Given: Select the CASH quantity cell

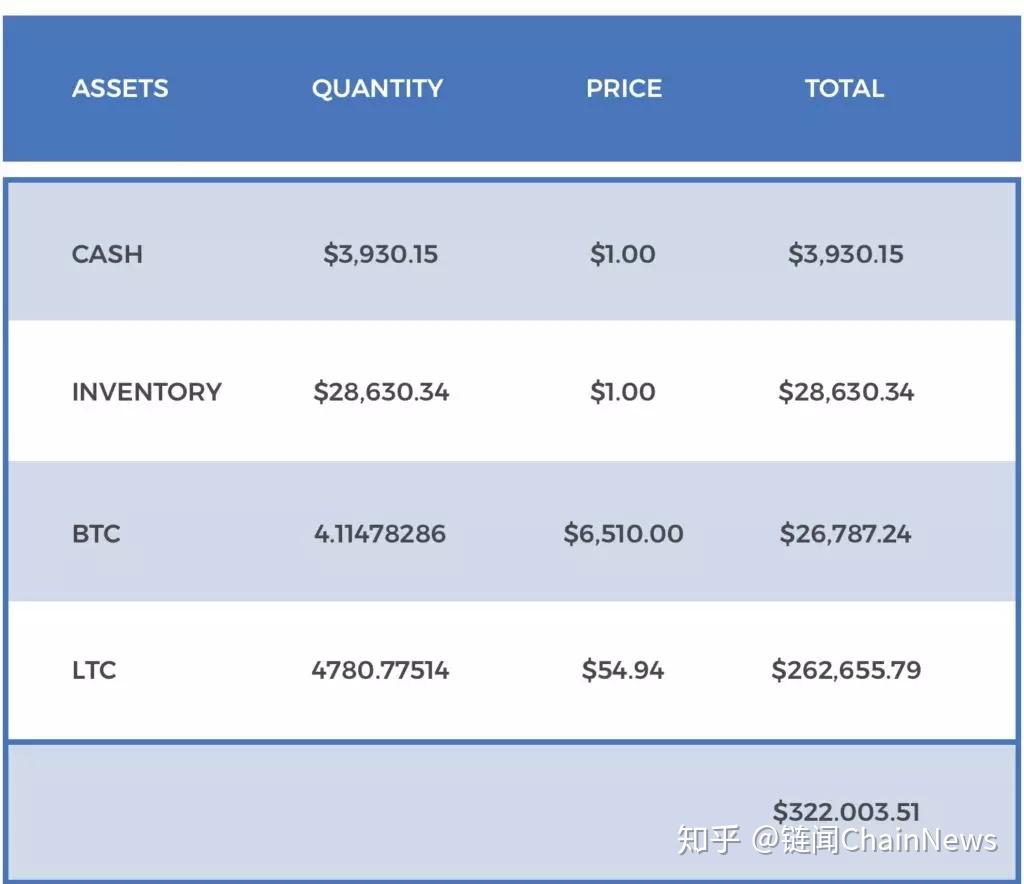Looking at the screenshot, I should [x=380, y=254].
